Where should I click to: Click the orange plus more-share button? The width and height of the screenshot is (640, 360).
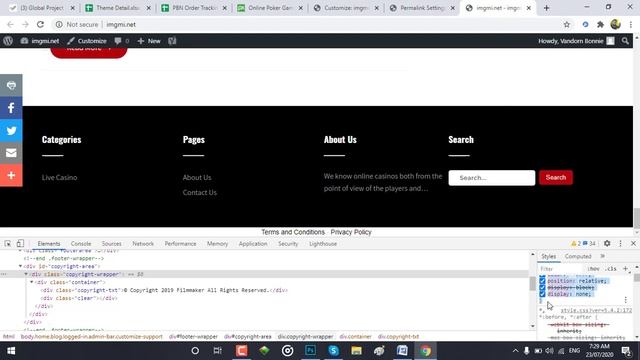[x=11, y=176]
